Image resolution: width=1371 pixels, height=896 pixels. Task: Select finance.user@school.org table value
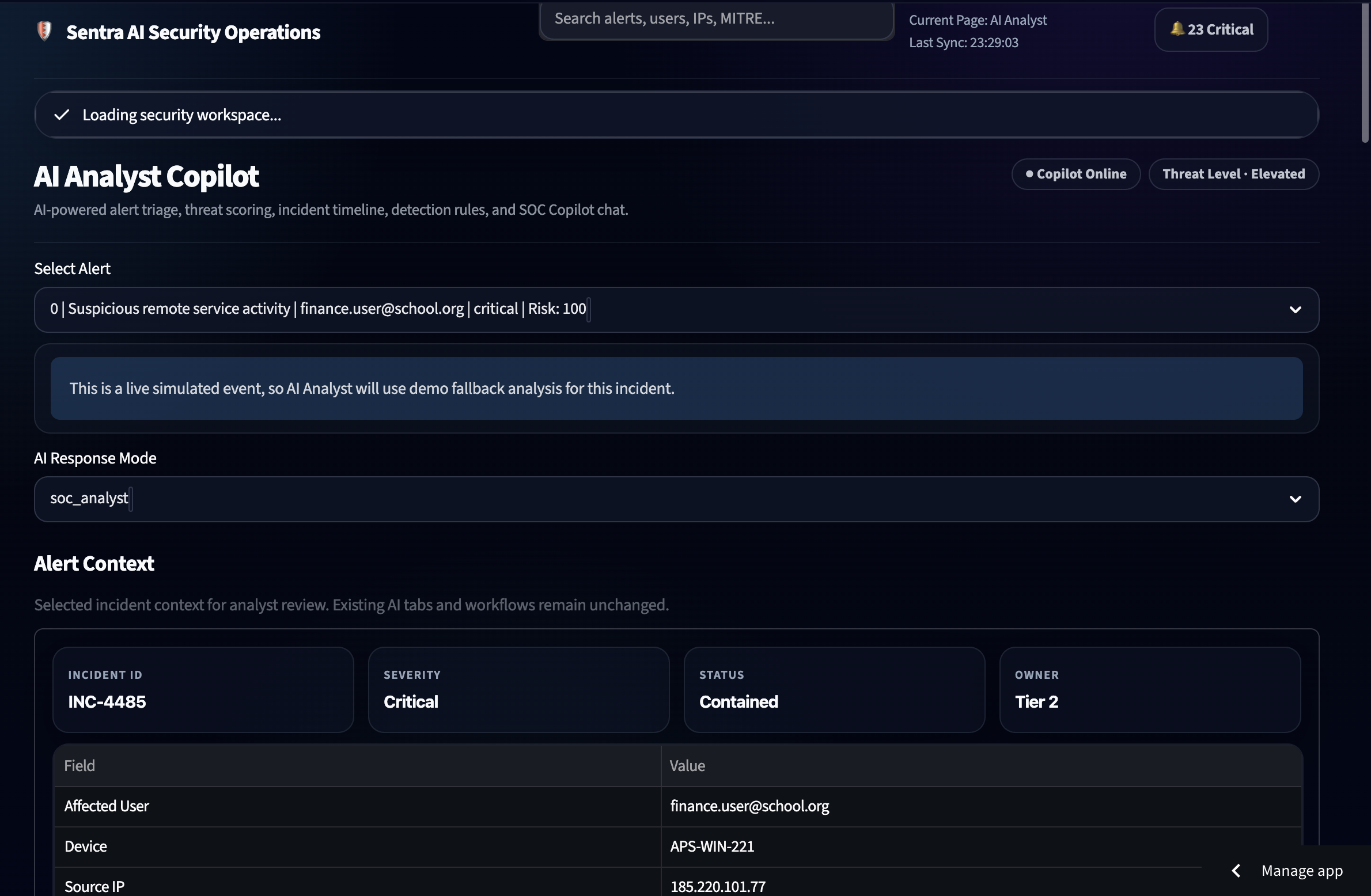(x=749, y=806)
